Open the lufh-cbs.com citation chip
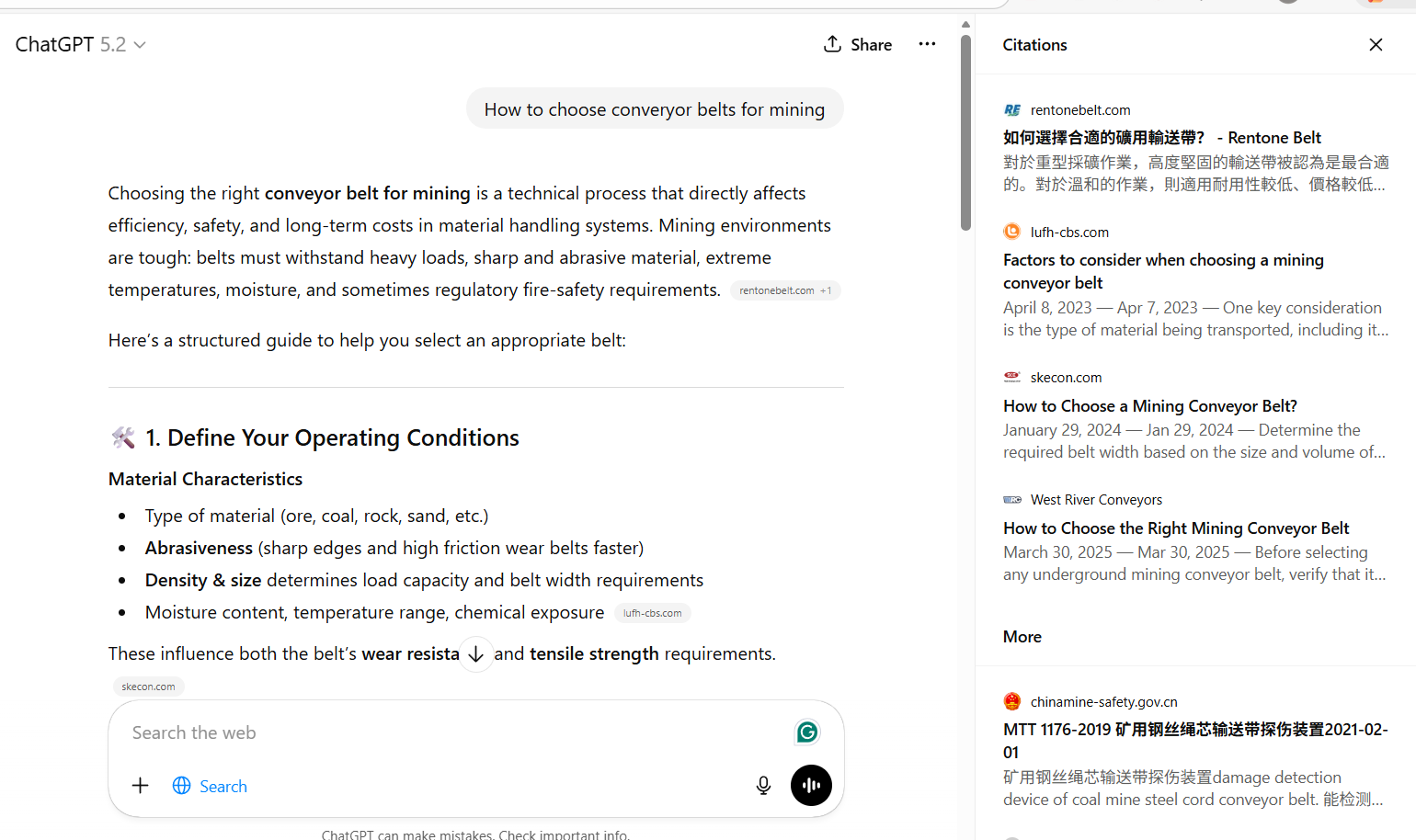 pyautogui.click(x=652, y=613)
